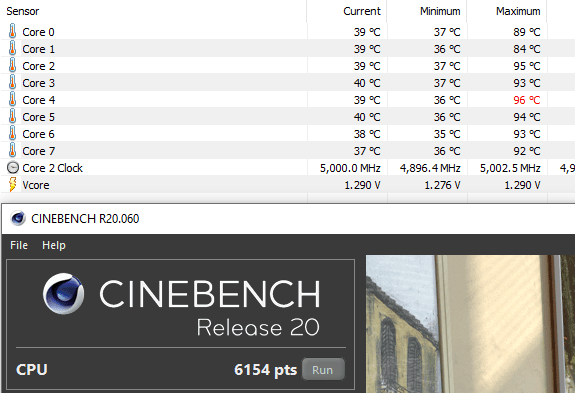This screenshot has height=393, width=575.
Task: Click the Core 7 thermometer icon
Action: click(12, 151)
